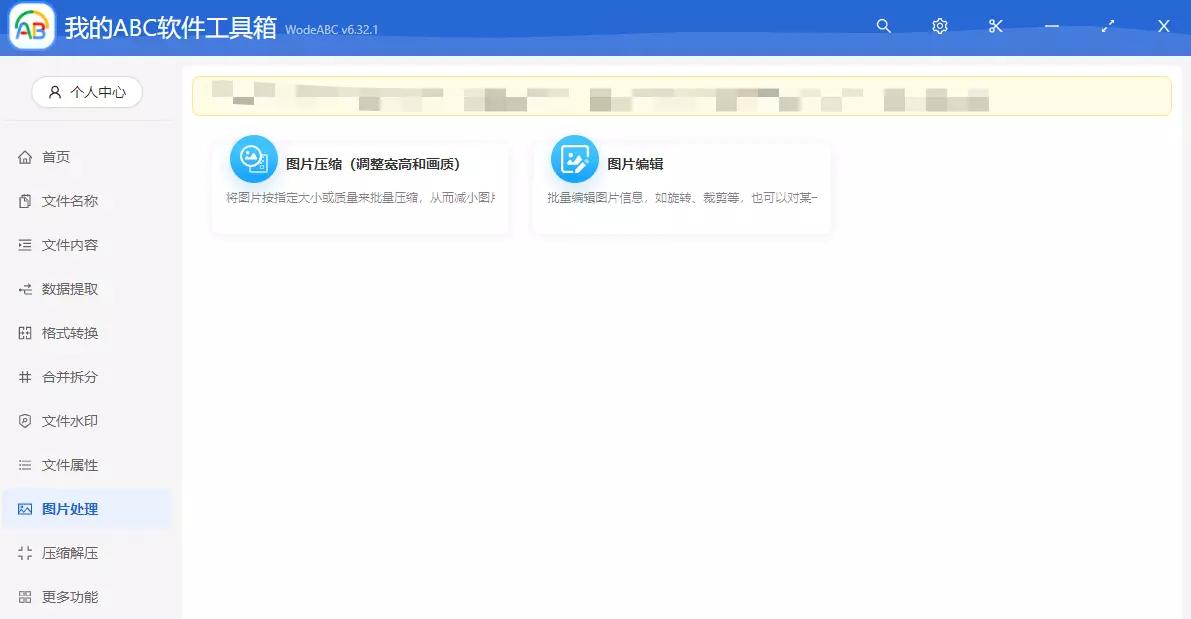Click the yellow notice banner
Viewport: 1191px width, 619px height.
(683, 96)
